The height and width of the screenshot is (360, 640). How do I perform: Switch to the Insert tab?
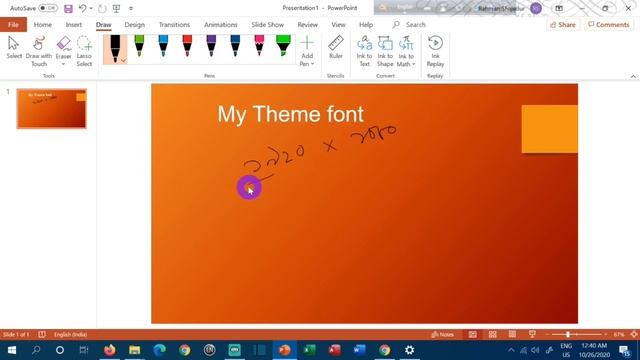coord(74,25)
